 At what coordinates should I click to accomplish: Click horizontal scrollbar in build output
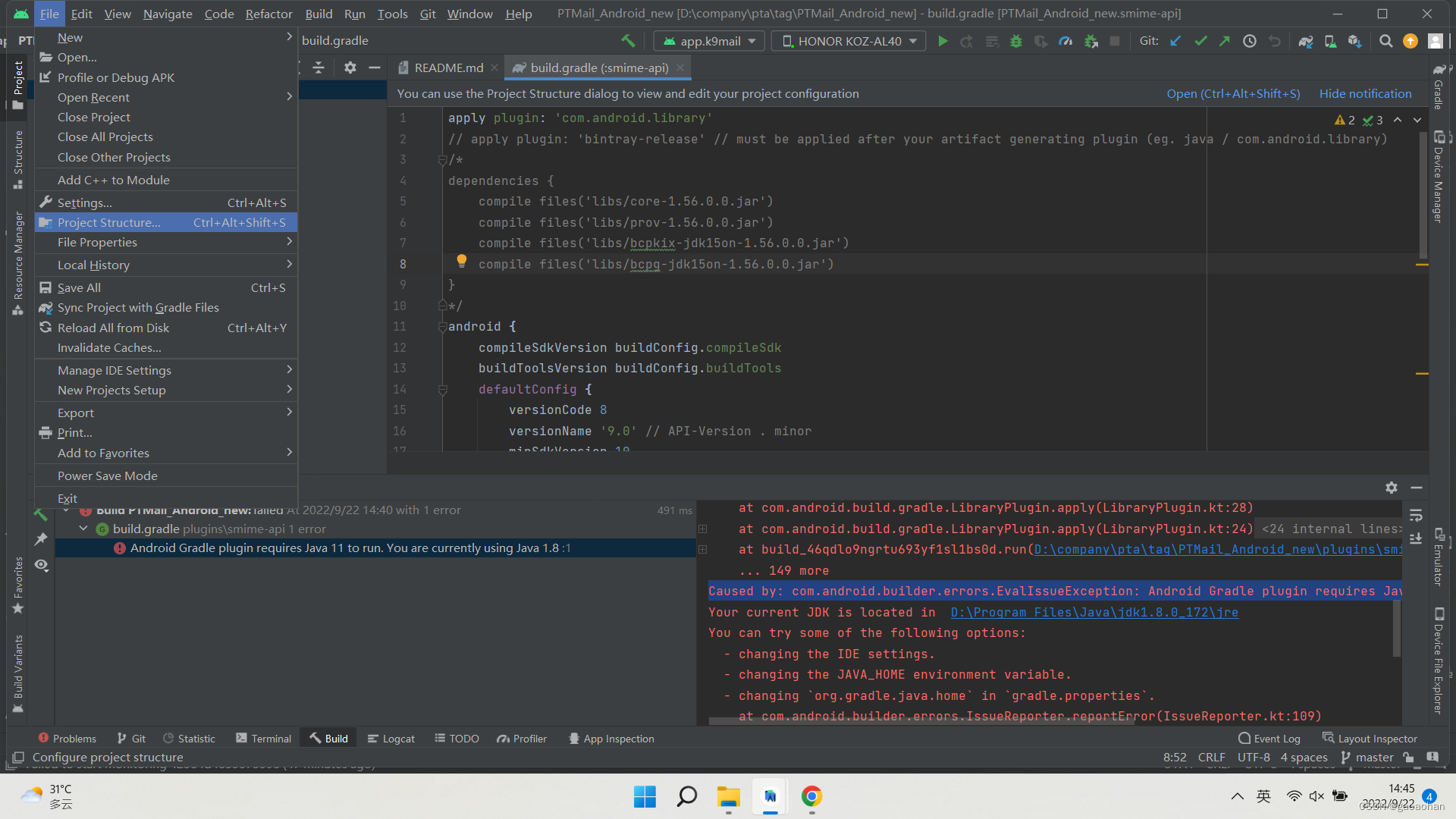click(x=921, y=721)
